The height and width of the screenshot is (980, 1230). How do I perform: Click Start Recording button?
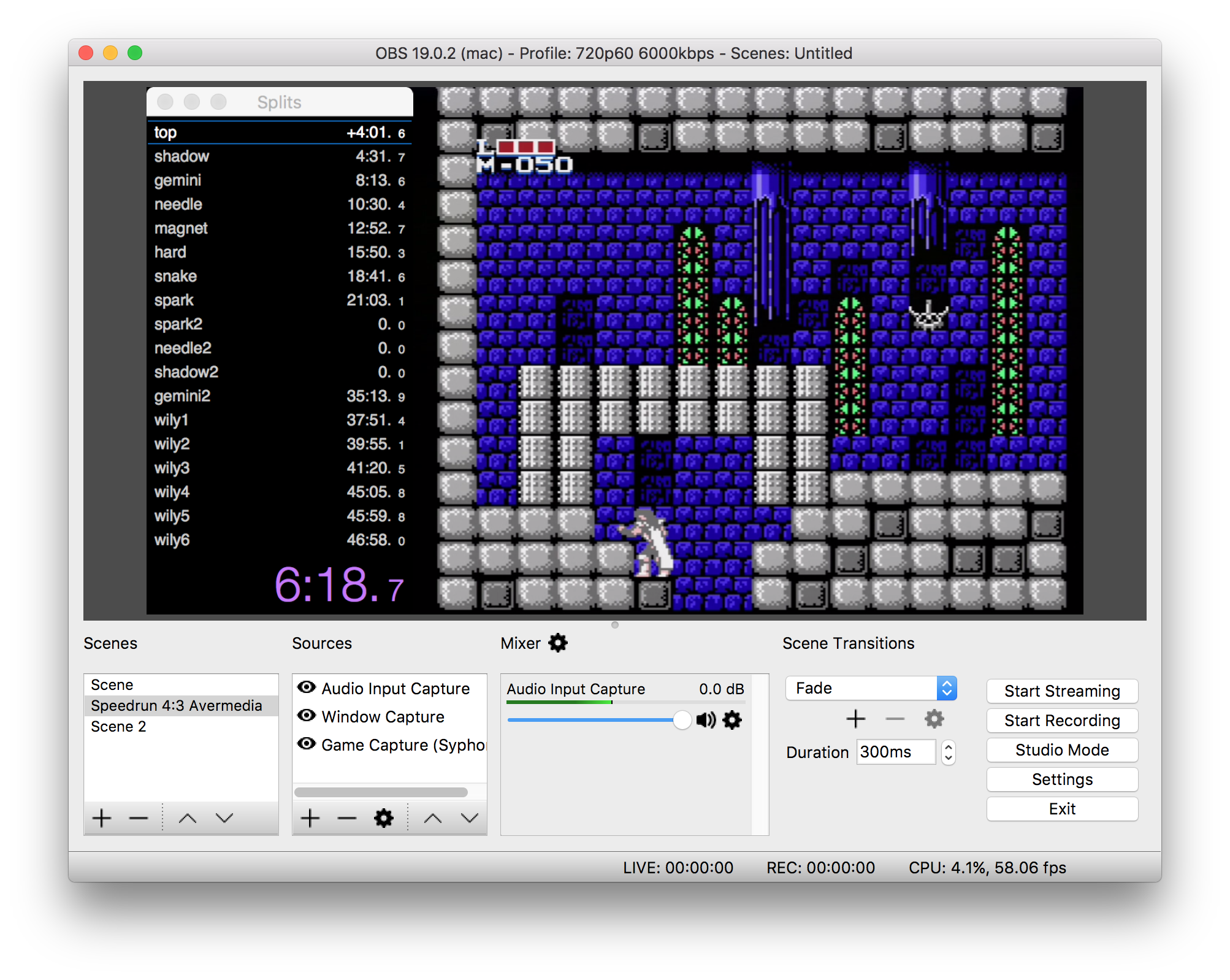point(1062,721)
